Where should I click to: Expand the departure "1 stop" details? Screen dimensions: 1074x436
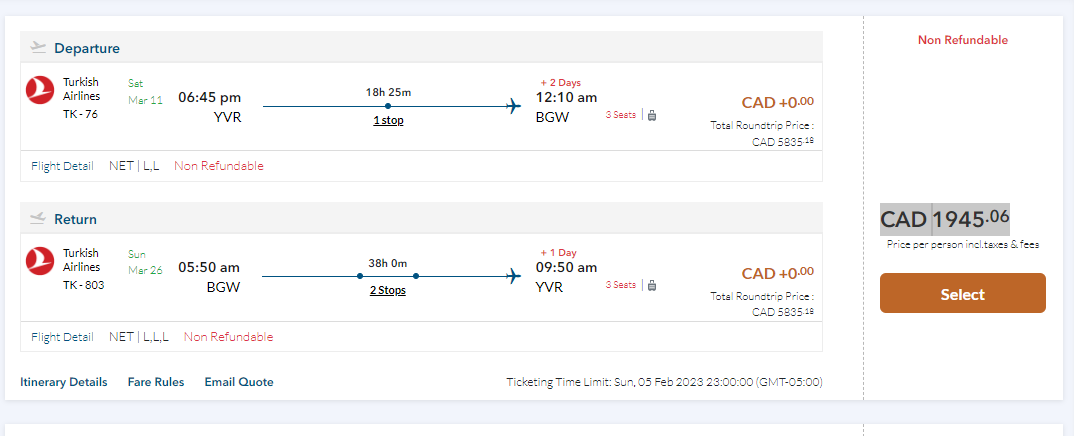pos(388,120)
